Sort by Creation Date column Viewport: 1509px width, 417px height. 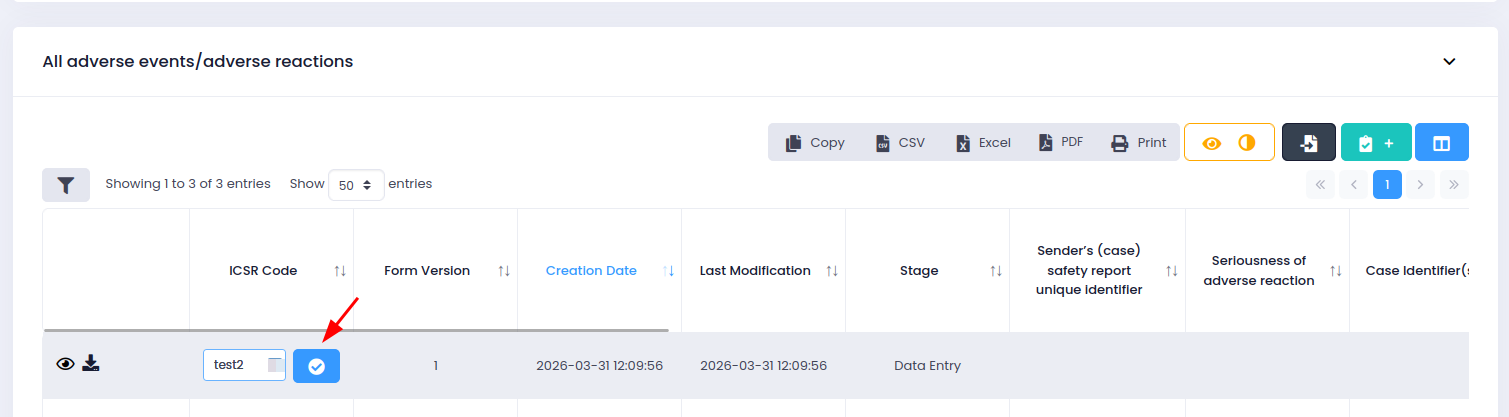(x=591, y=271)
